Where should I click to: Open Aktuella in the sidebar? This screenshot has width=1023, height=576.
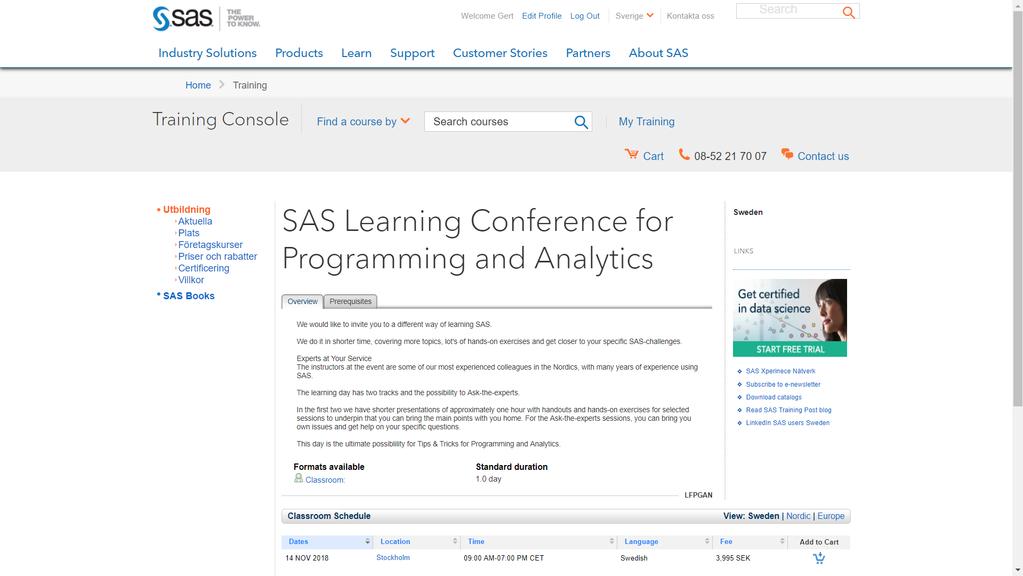(x=195, y=221)
